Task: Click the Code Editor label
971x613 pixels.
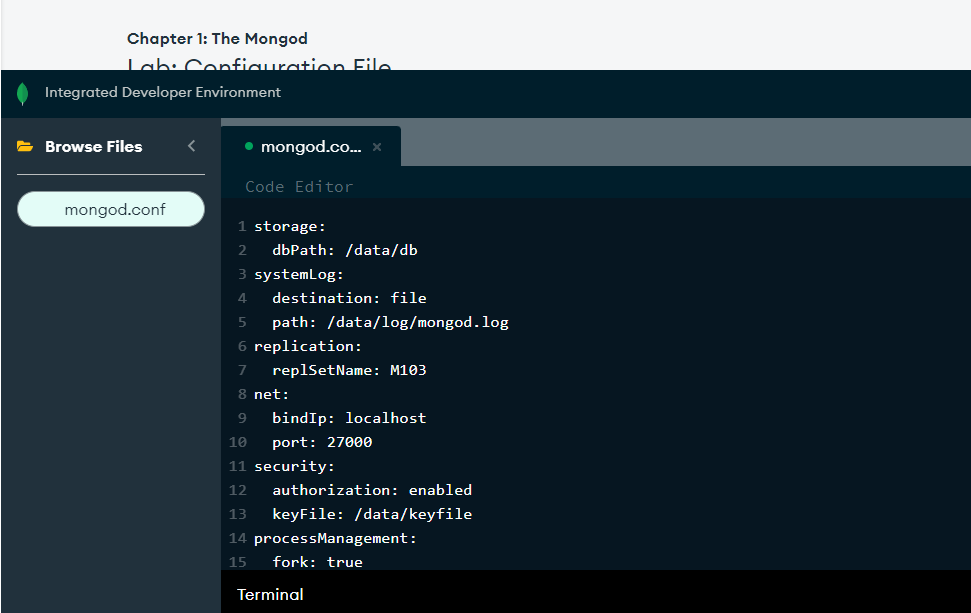Action: coord(299,187)
